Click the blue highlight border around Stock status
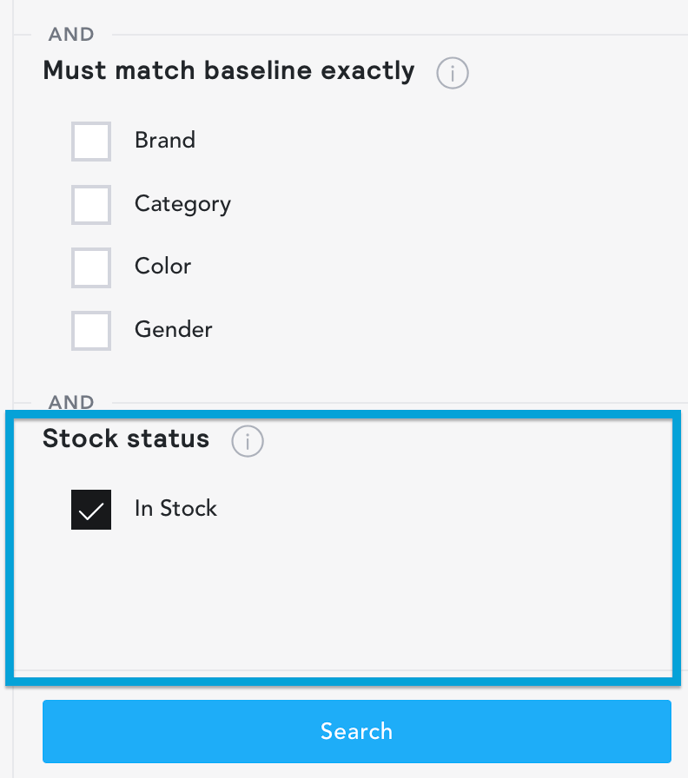The width and height of the screenshot is (688, 778). click(x=343, y=414)
